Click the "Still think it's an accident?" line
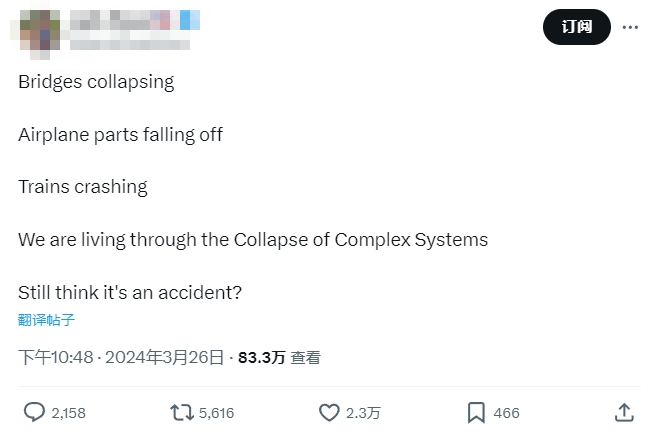Viewport: 655px width, 435px height. click(x=130, y=293)
